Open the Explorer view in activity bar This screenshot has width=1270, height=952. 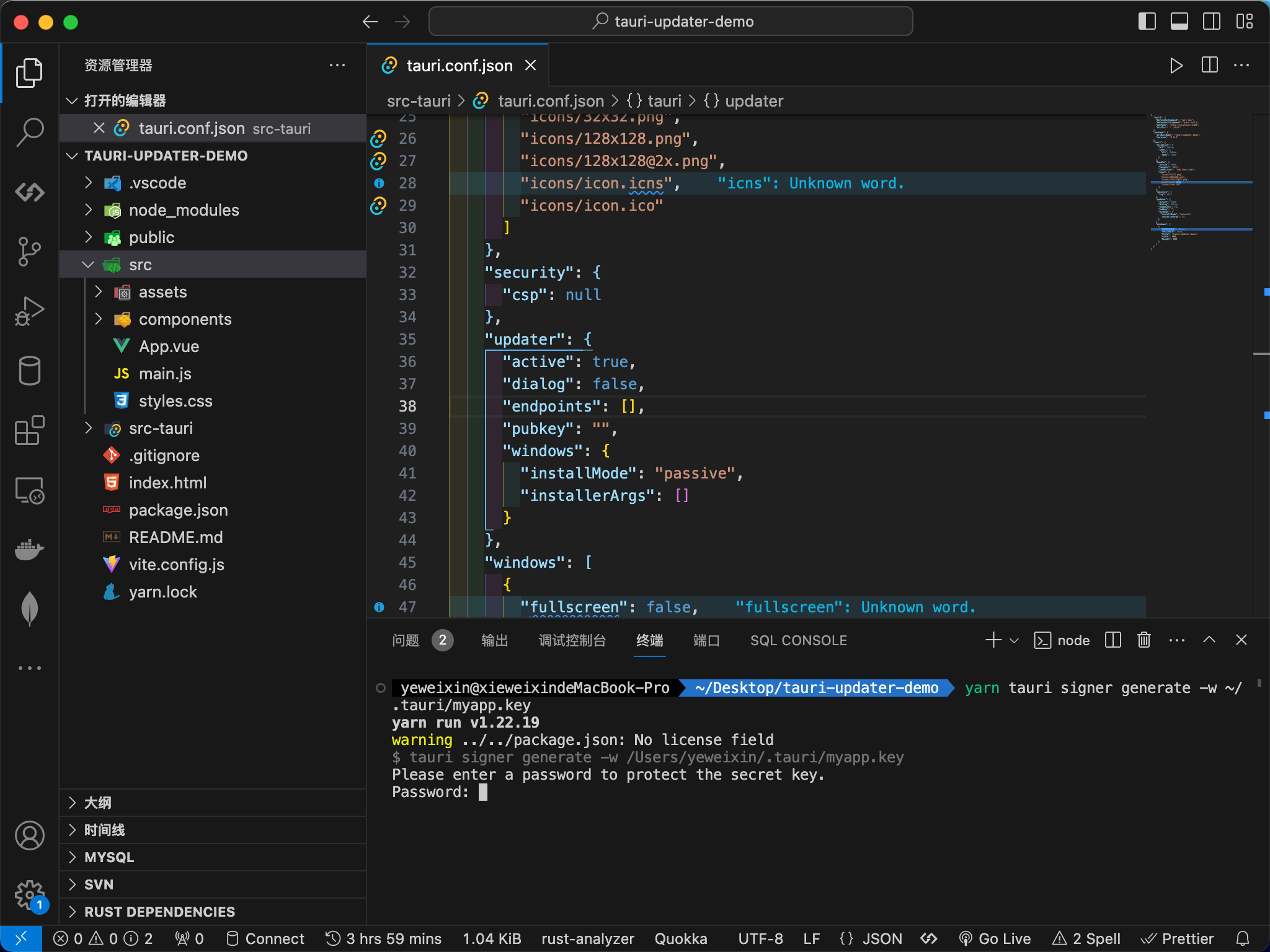pos(29,73)
